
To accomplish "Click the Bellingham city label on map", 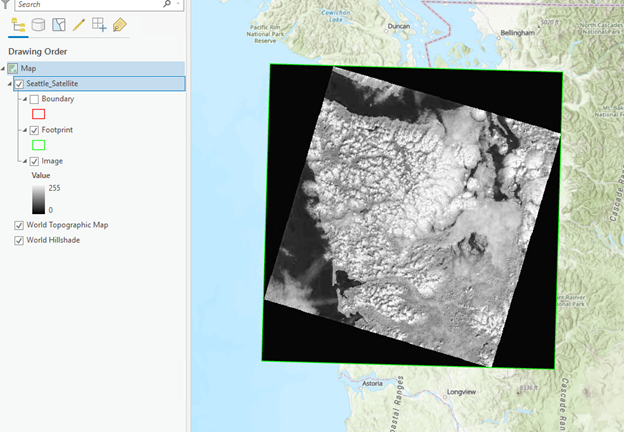I will 517,33.
